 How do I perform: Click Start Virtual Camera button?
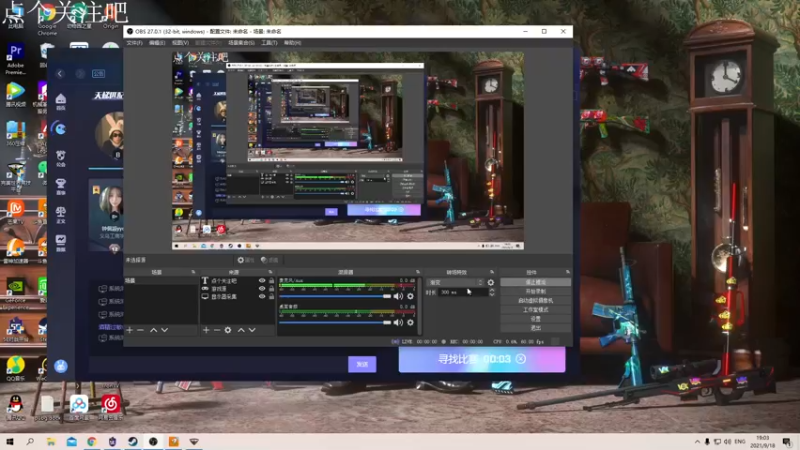535,301
